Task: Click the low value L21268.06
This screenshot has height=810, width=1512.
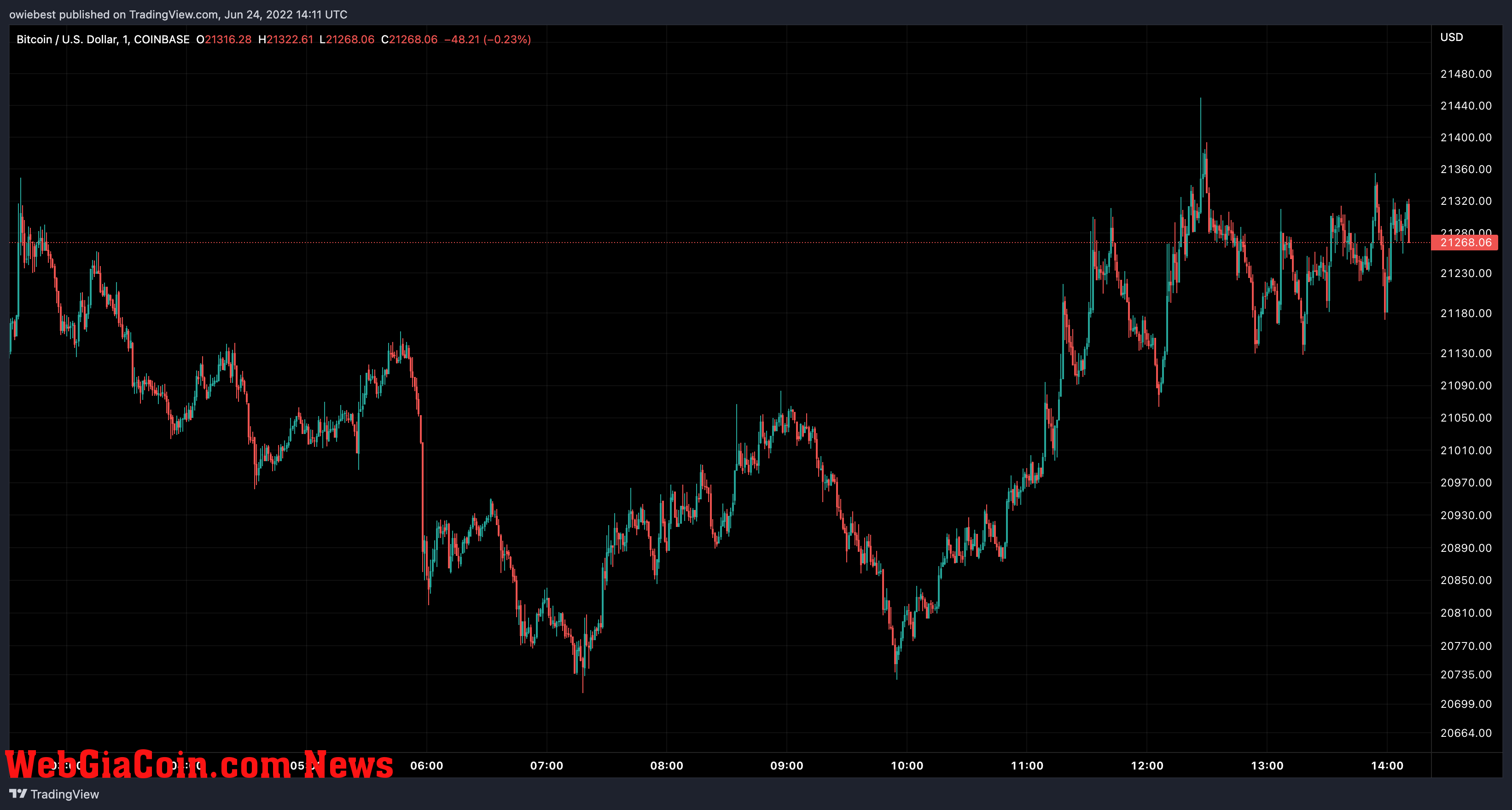Action: click(x=347, y=39)
